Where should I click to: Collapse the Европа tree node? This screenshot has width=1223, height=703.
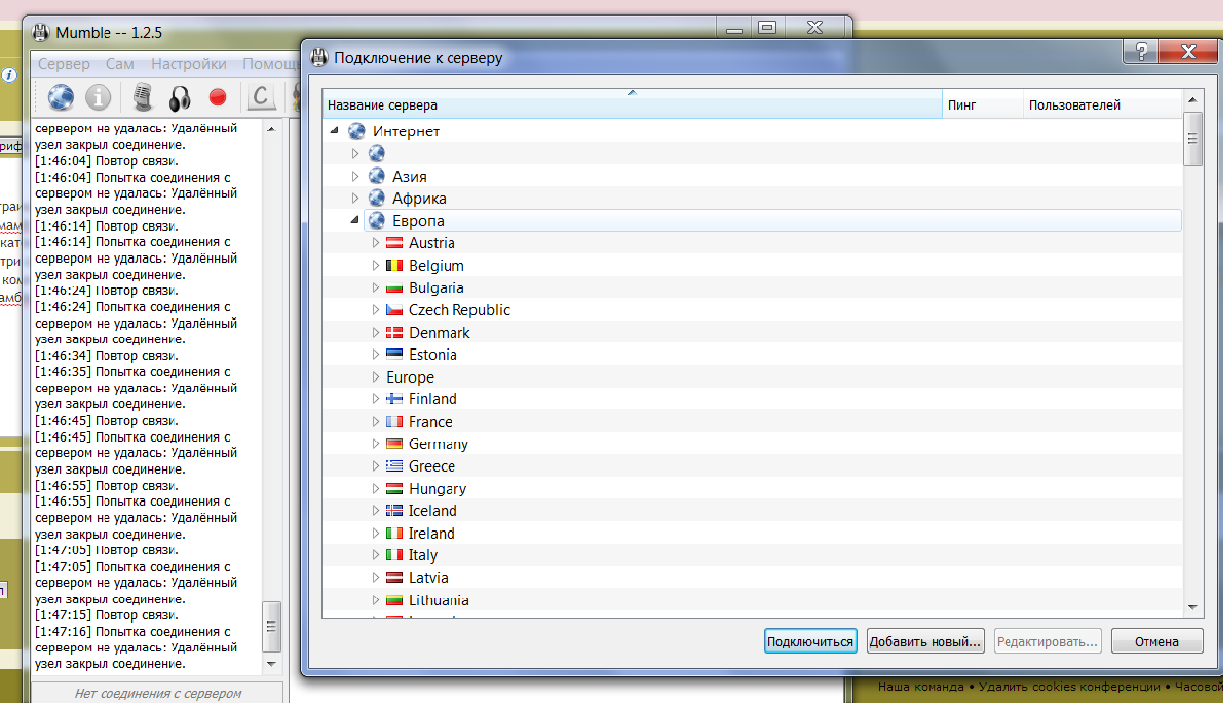(x=354, y=221)
